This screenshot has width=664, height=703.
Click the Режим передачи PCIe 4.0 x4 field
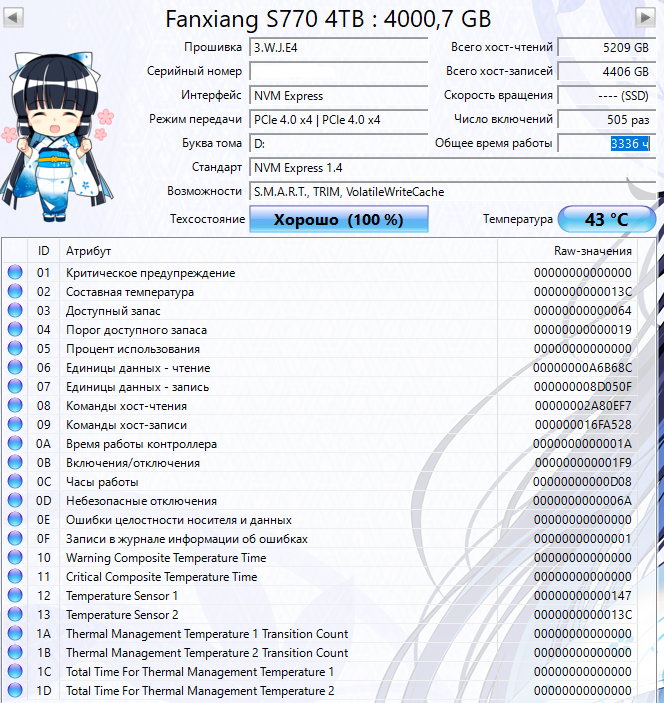(339, 120)
